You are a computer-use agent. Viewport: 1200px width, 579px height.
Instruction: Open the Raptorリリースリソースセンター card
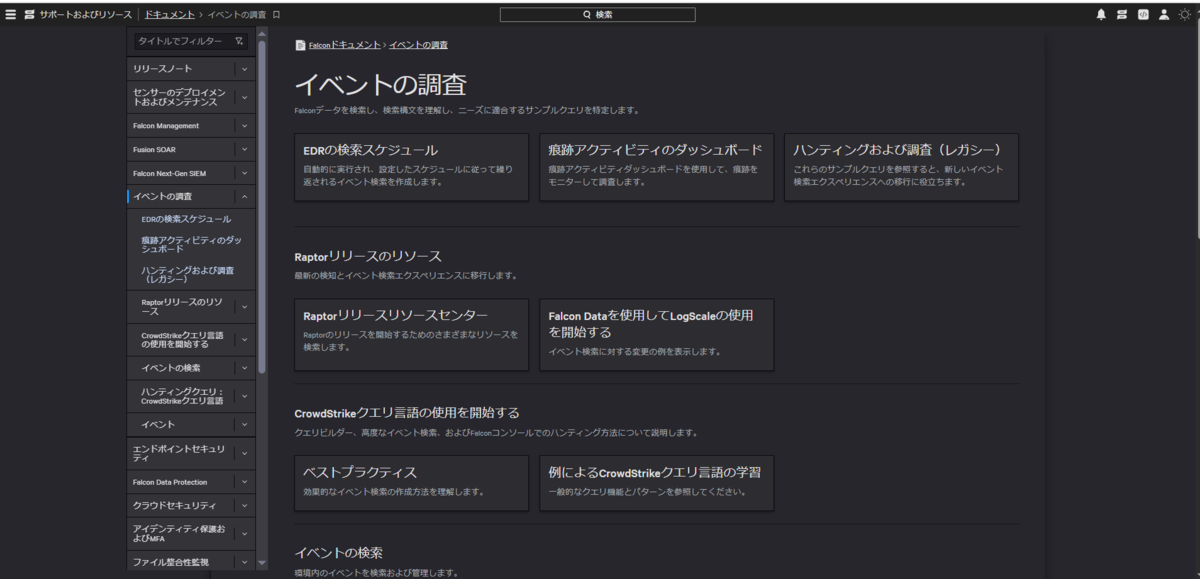point(411,334)
